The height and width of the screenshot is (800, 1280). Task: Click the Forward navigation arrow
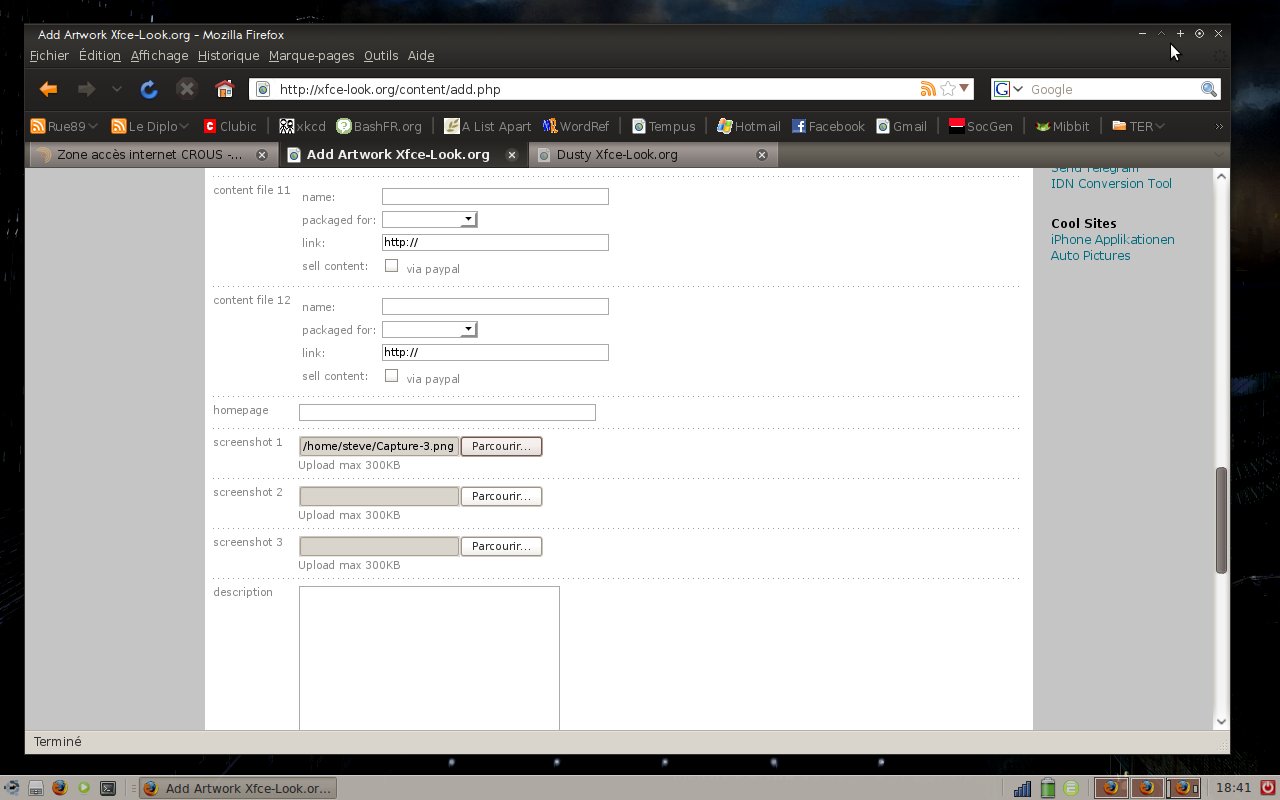click(87, 89)
